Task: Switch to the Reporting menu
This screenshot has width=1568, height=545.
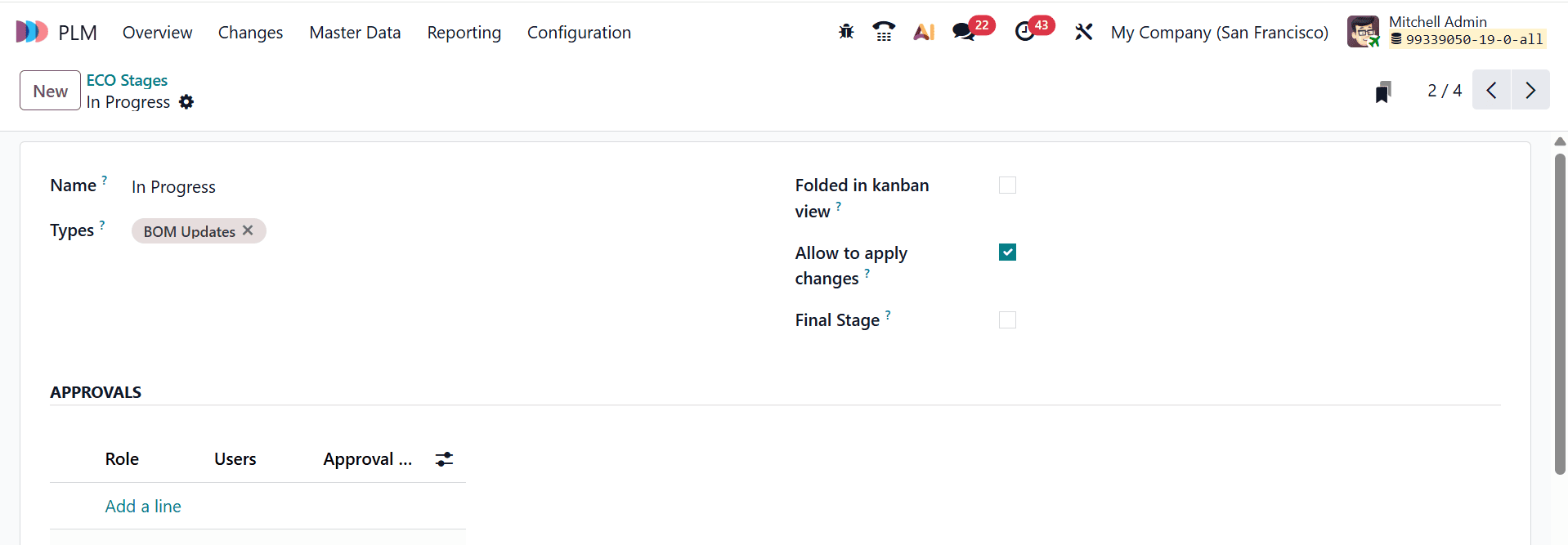Action: 464,33
